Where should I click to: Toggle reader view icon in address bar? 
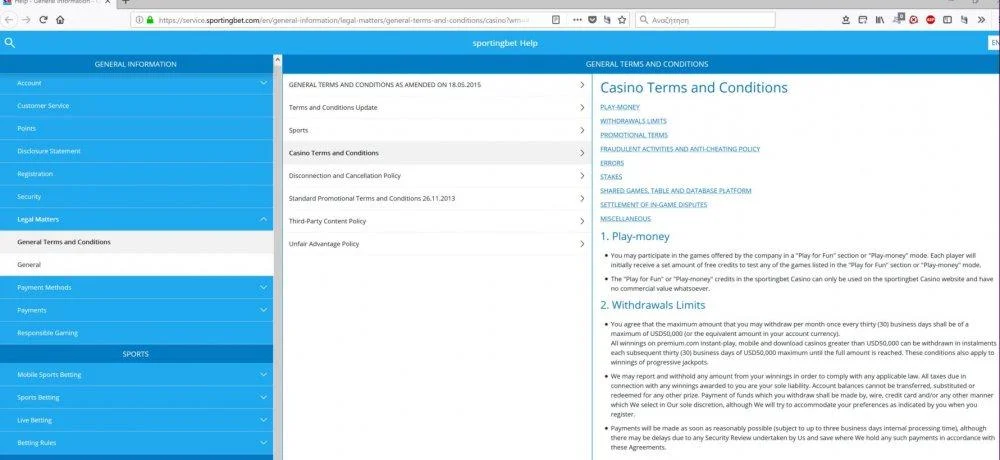point(556,20)
